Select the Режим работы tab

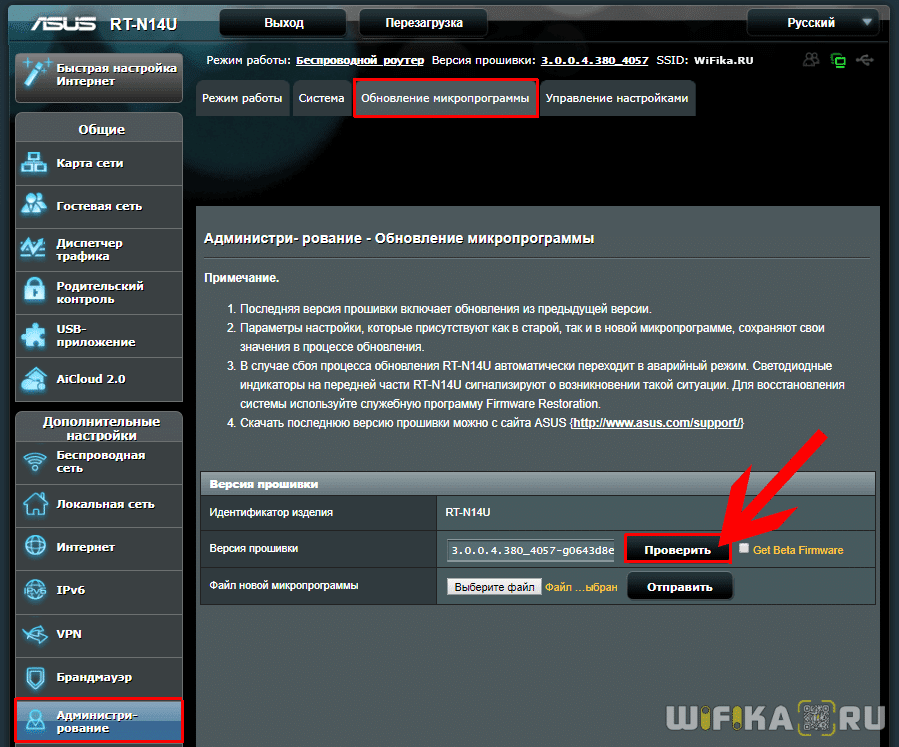pos(242,99)
